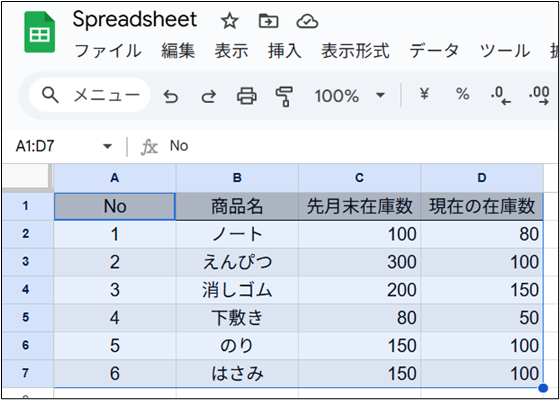Screen dimensions: 560x400
Task: Click the redo arrow icon
Action: (x=209, y=96)
